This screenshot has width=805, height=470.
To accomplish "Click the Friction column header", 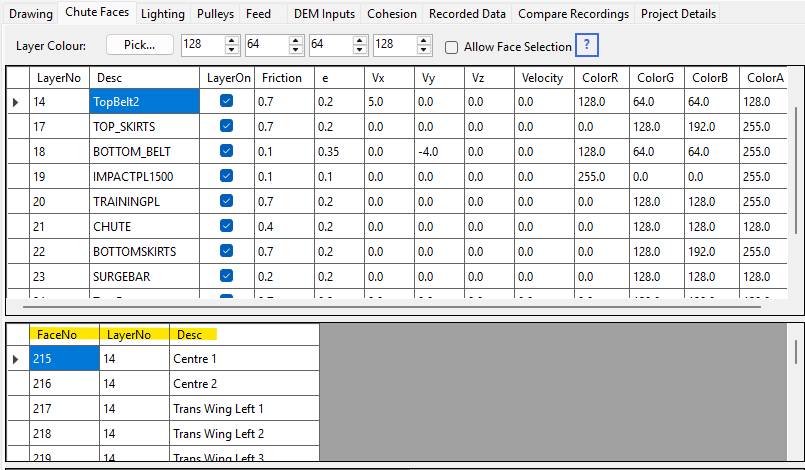I will pos(284,78).
